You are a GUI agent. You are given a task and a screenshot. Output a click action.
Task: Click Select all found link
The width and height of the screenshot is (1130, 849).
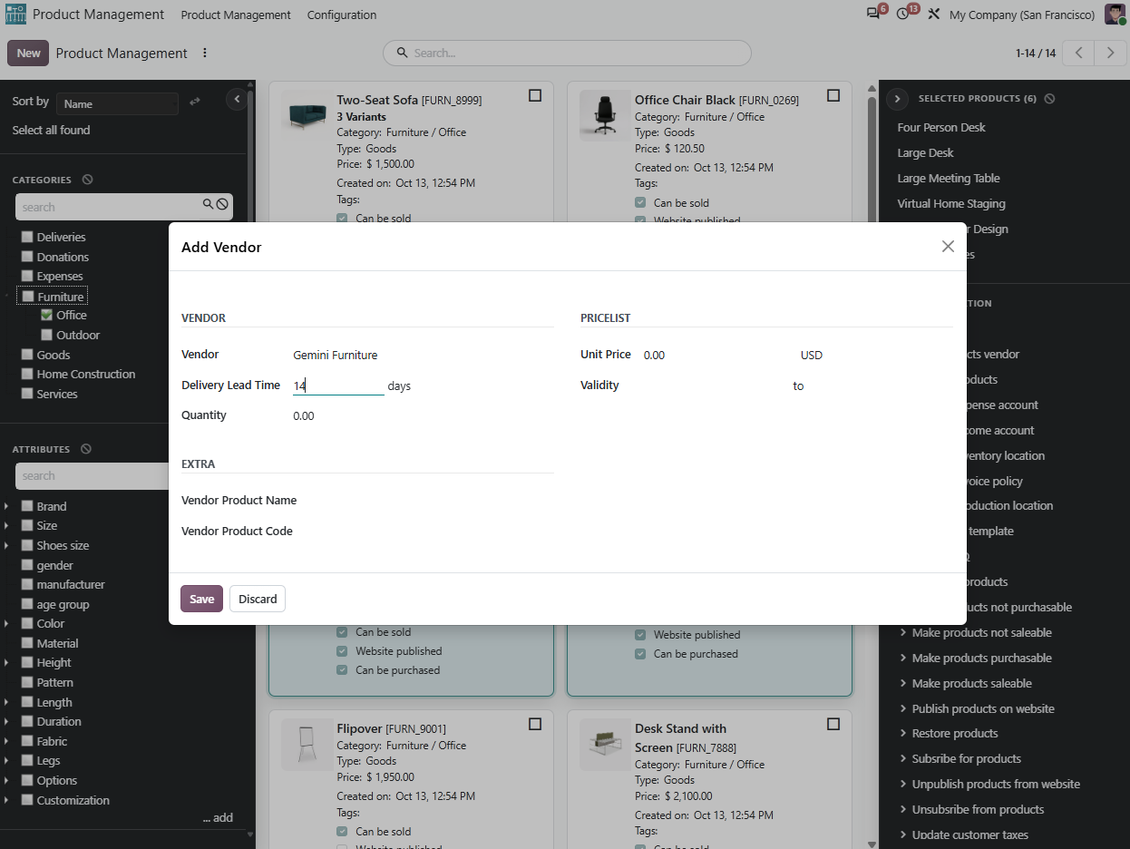[51, 130]
